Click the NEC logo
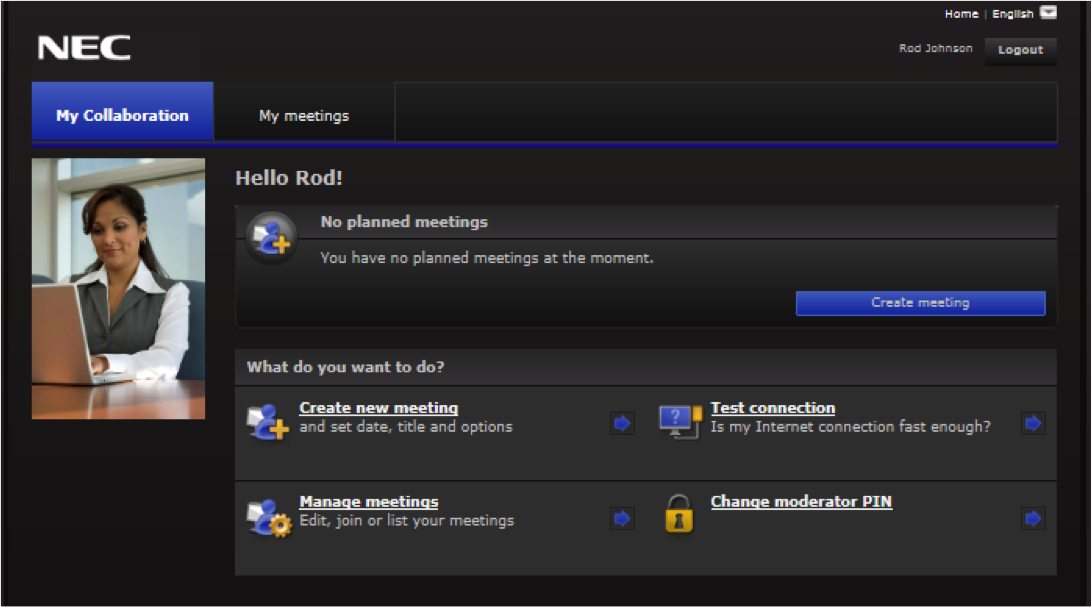Image resolution: width=1092 pixels, height=607 pixels. (84, 48)
